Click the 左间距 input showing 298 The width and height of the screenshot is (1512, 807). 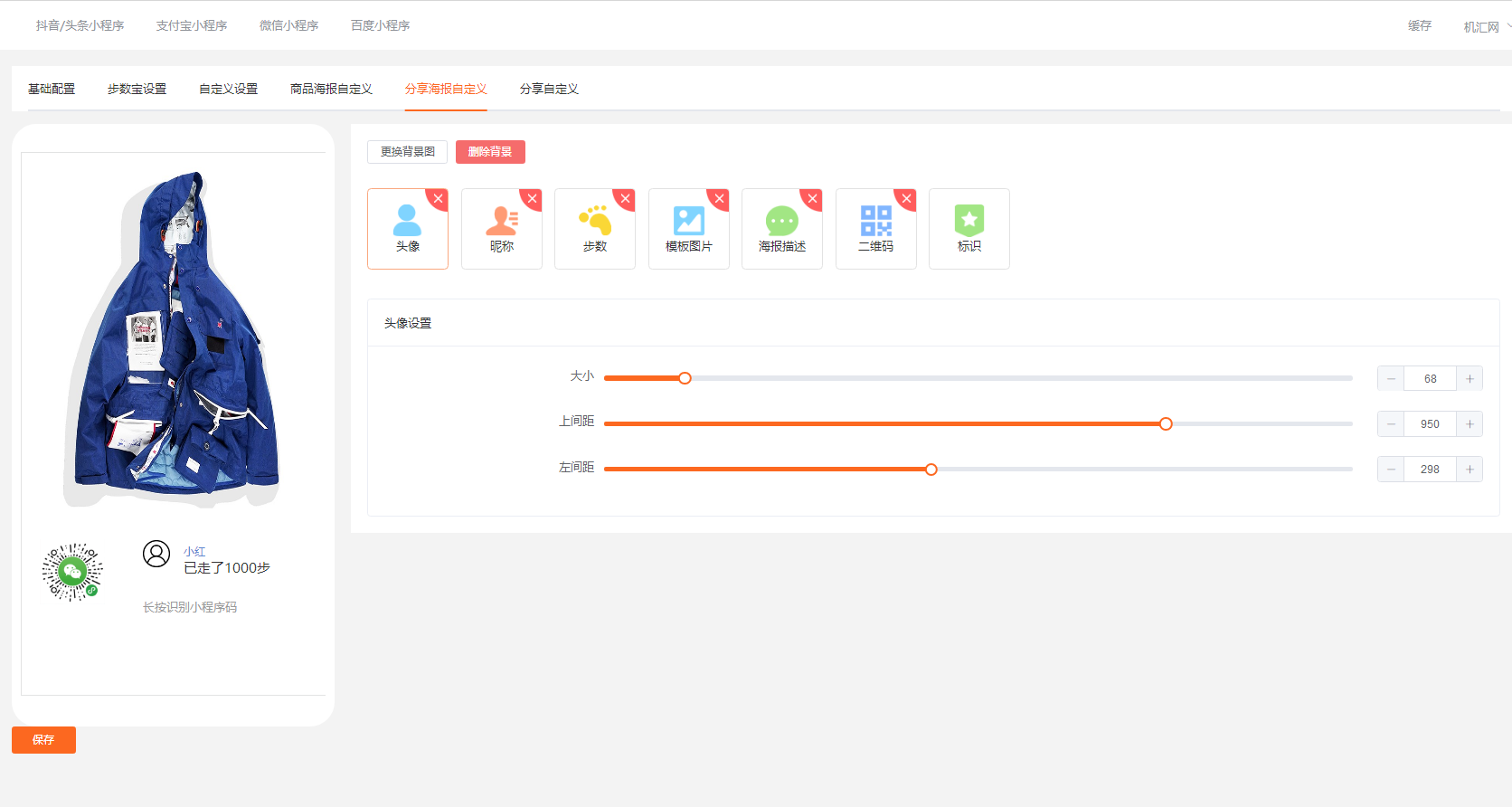tap(1430, 469)
